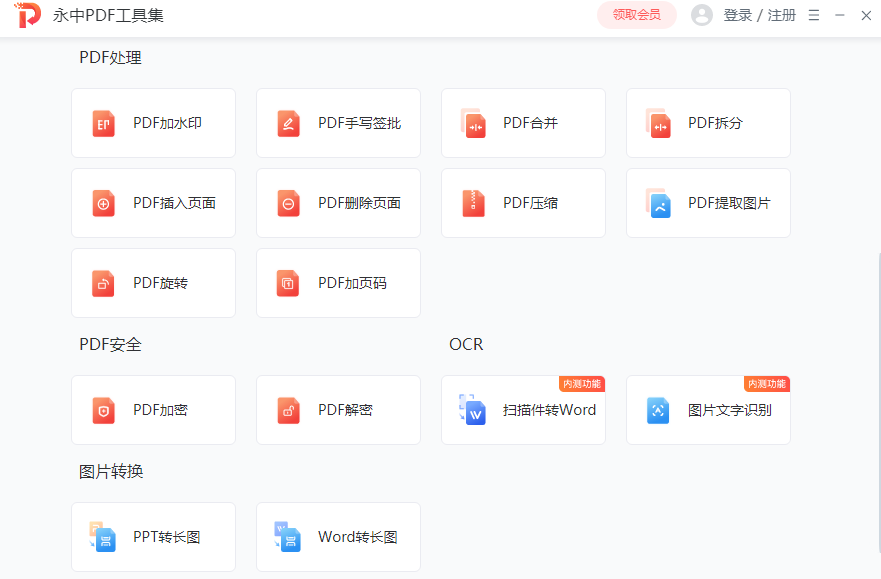Screen dimensions: 881x579
Task: Select the PDF合并 label
Action: pos(530,124)
